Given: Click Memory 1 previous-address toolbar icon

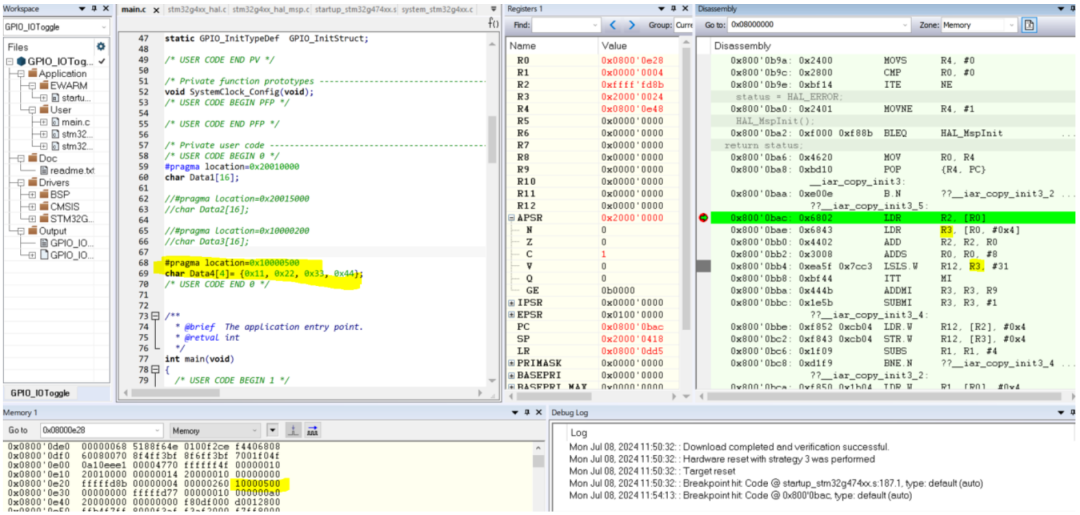Looking at the screenshot, I should pos(292,430).
